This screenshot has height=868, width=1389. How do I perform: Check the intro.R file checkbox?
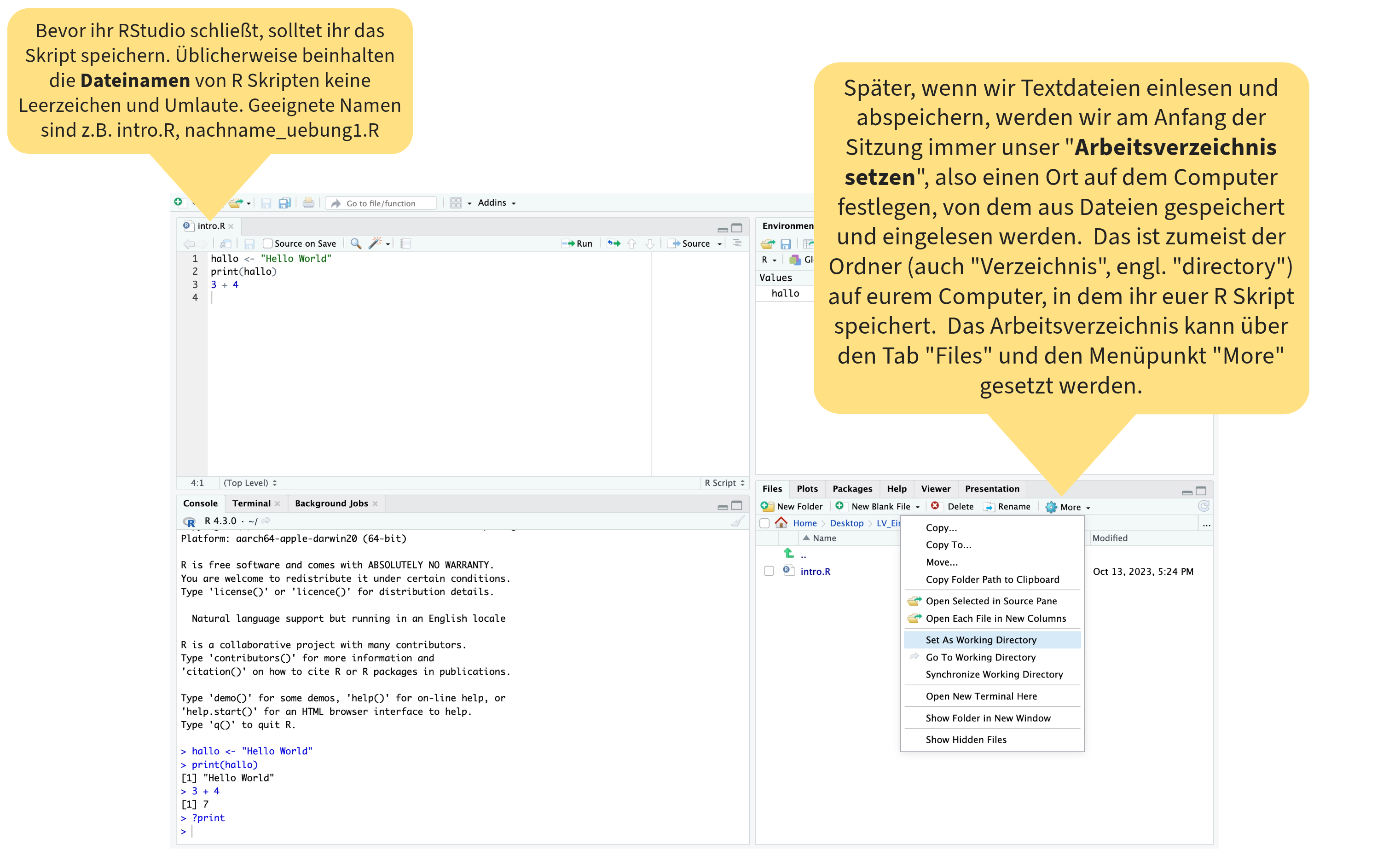tap(769, 571)
